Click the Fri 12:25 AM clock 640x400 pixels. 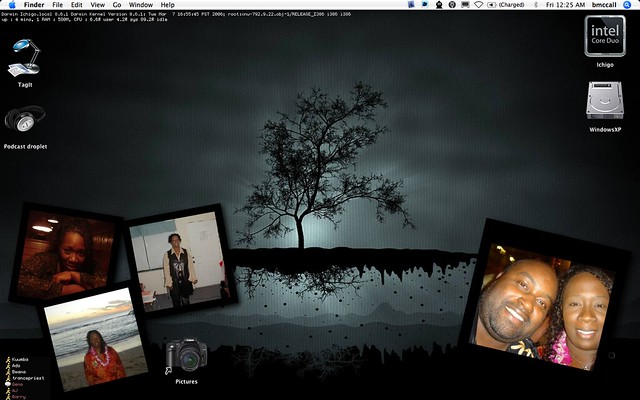click(565, 5)
